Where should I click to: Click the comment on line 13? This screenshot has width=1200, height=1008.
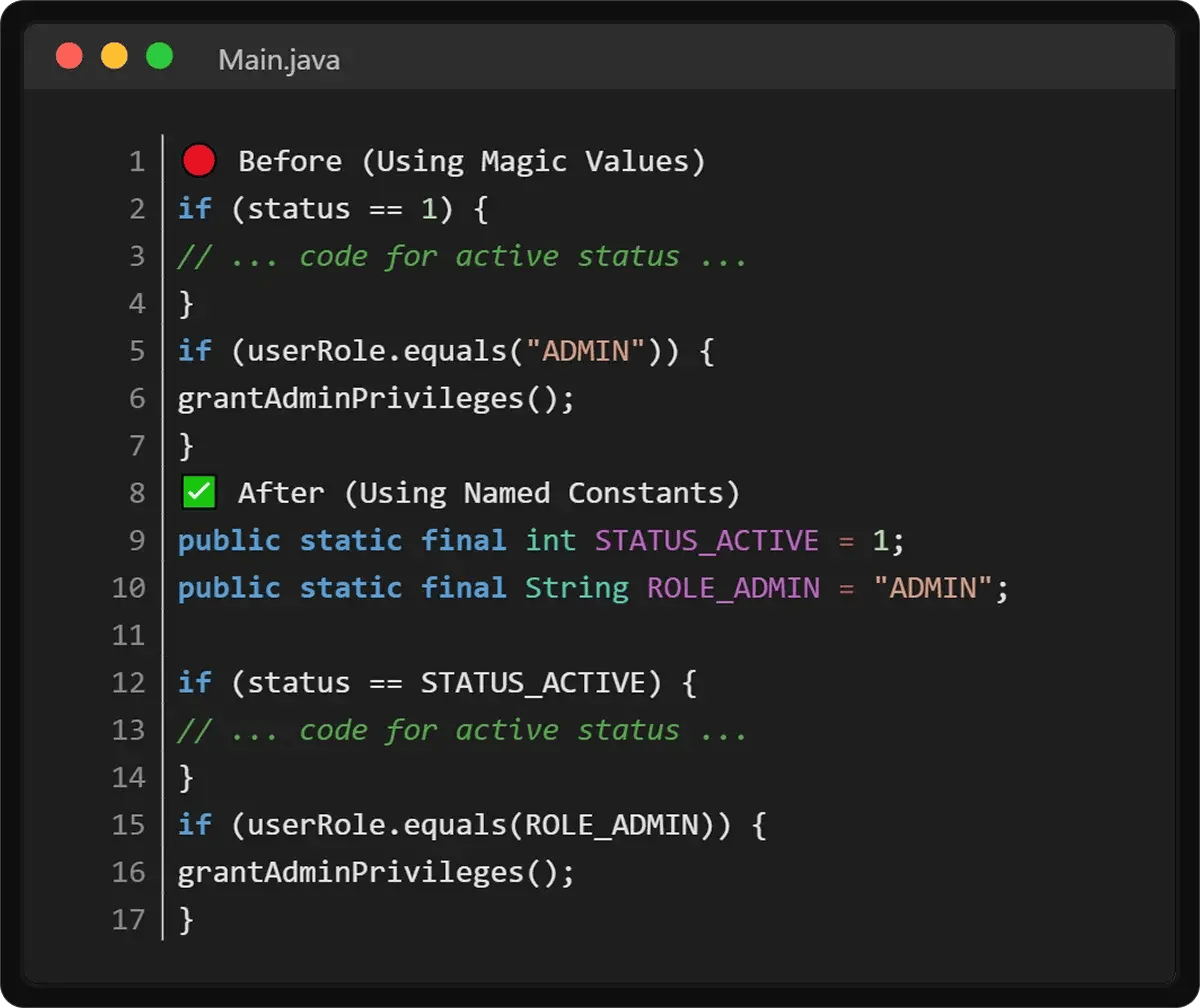pos(462,730)
